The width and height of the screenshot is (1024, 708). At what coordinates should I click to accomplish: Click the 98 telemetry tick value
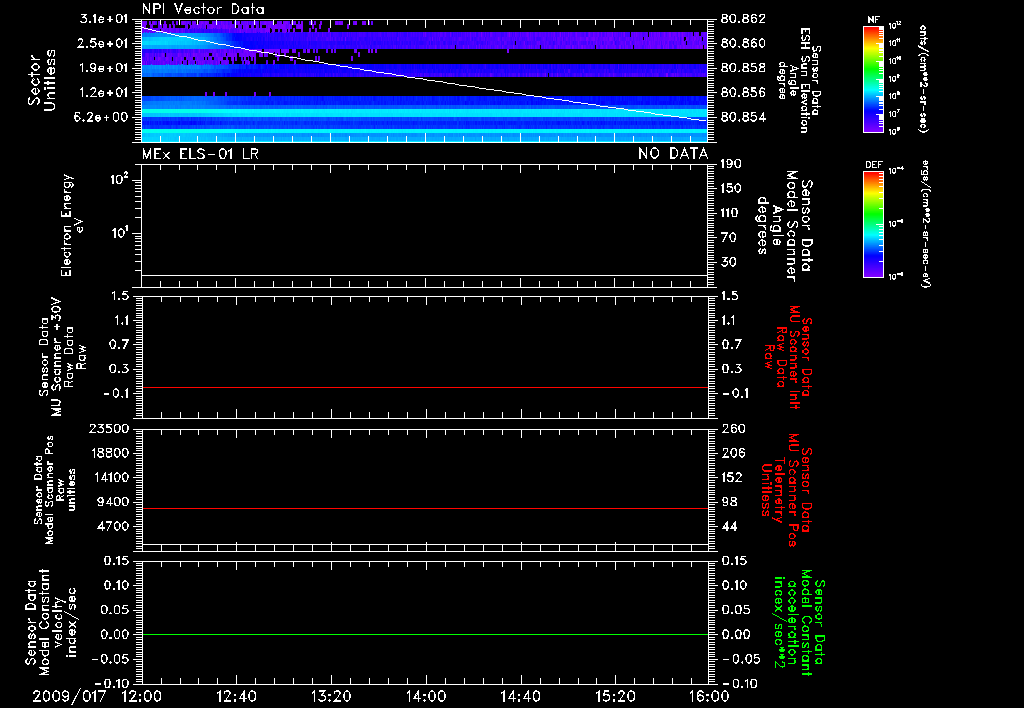[729, 502]
